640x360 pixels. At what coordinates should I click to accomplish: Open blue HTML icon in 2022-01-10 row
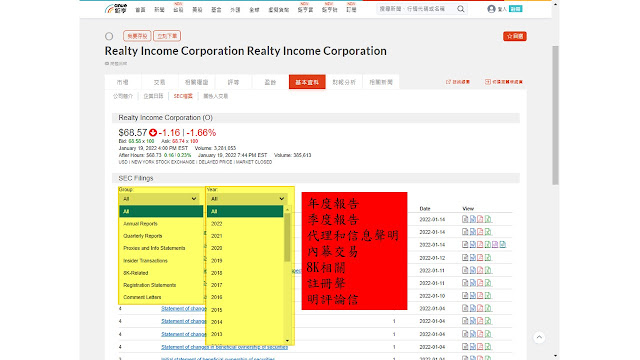pyautogui.click(x=473, y=295)
